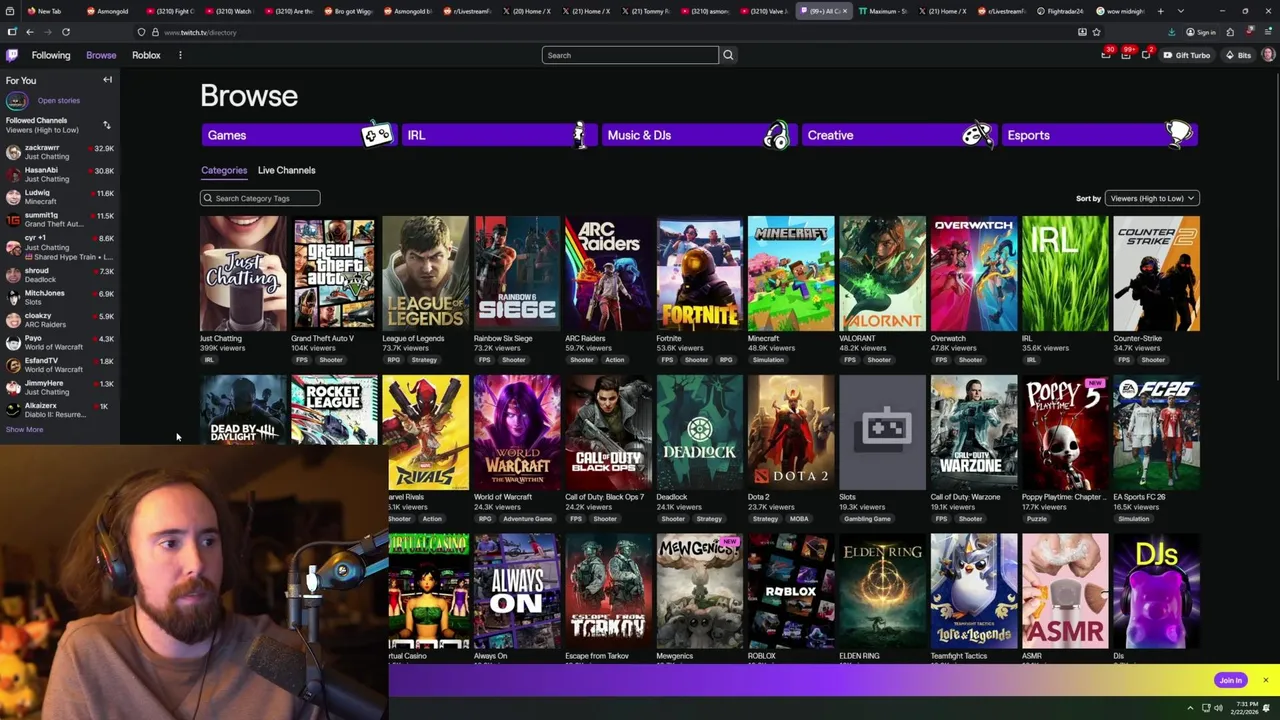
Task: Open the stories avatar ring icon
Action: tap(16, 101)
